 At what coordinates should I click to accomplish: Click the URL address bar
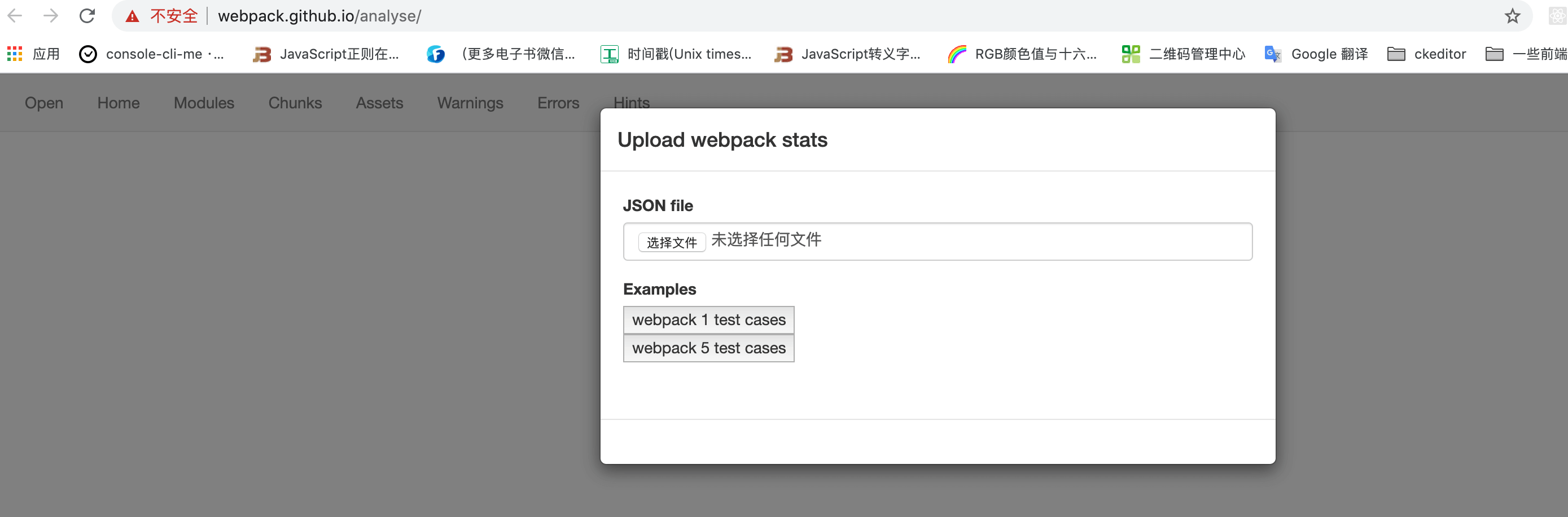pyautogui.click(x=730, y=16)
